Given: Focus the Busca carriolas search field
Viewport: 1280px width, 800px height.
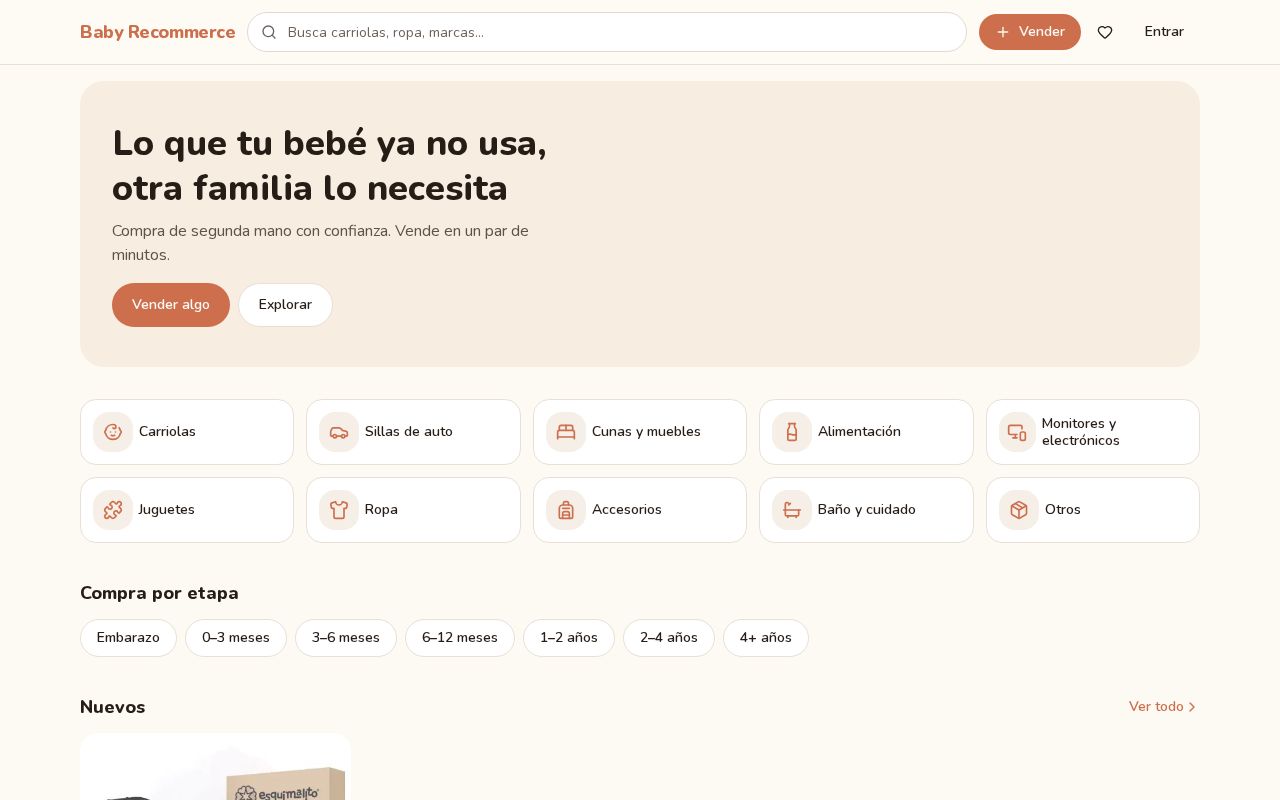Looking at the screenshot, I should 607,32.
